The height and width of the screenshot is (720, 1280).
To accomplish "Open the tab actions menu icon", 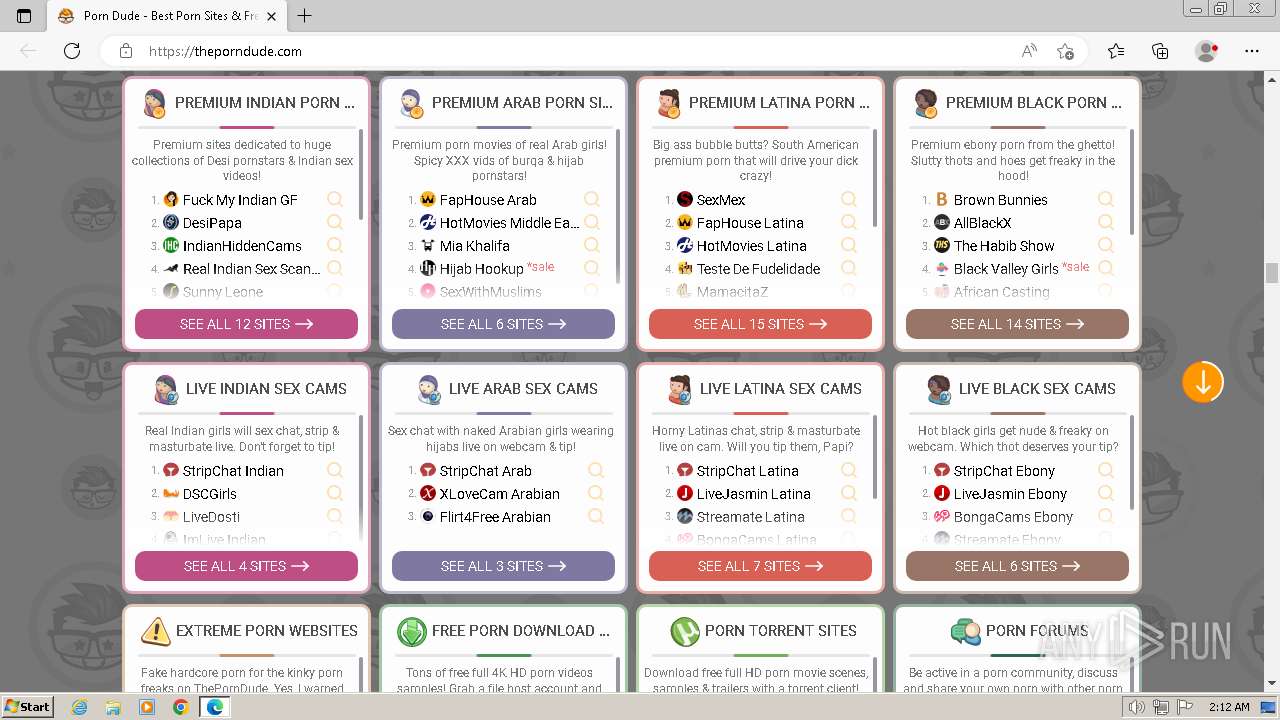I will (x=24, y=16).
